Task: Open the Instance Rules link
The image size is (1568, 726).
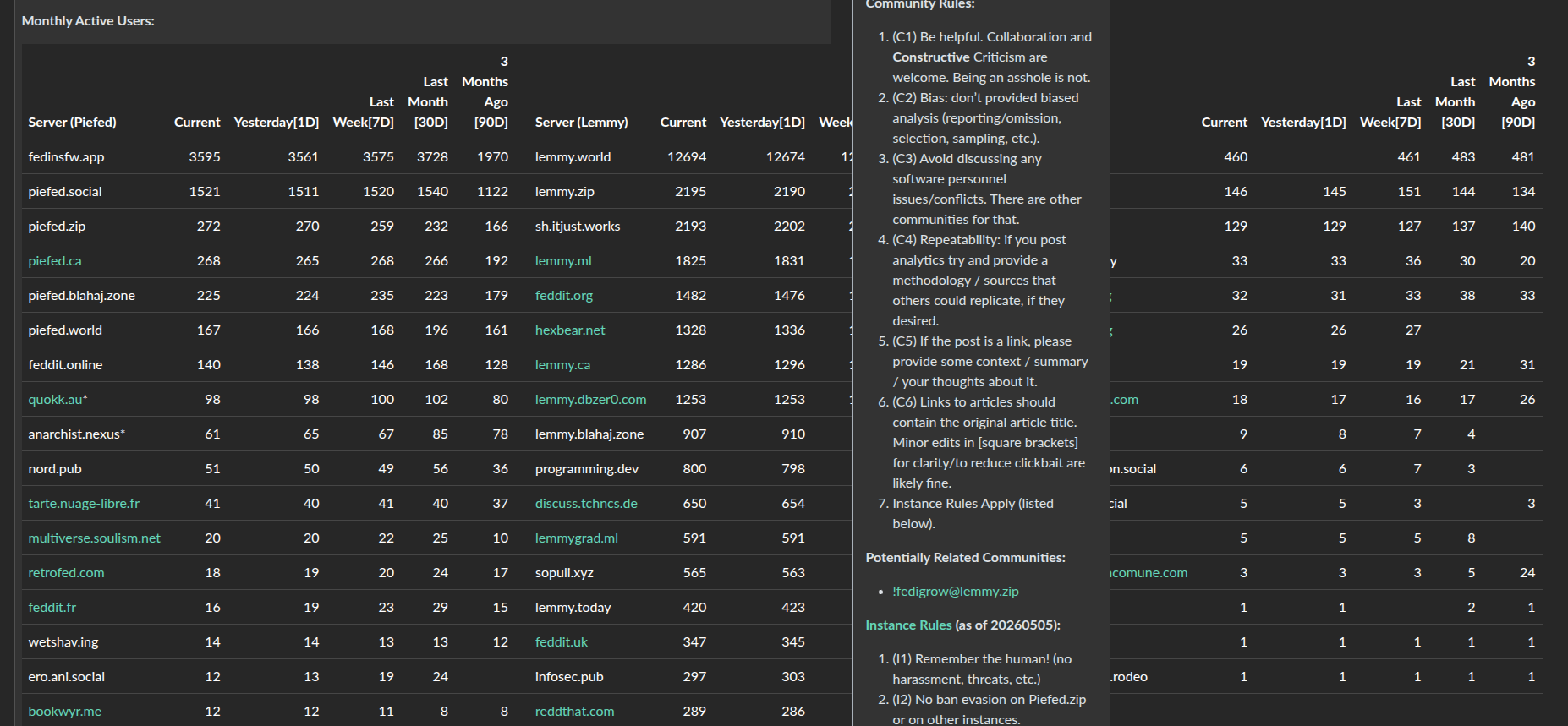Action: point(908,625)
